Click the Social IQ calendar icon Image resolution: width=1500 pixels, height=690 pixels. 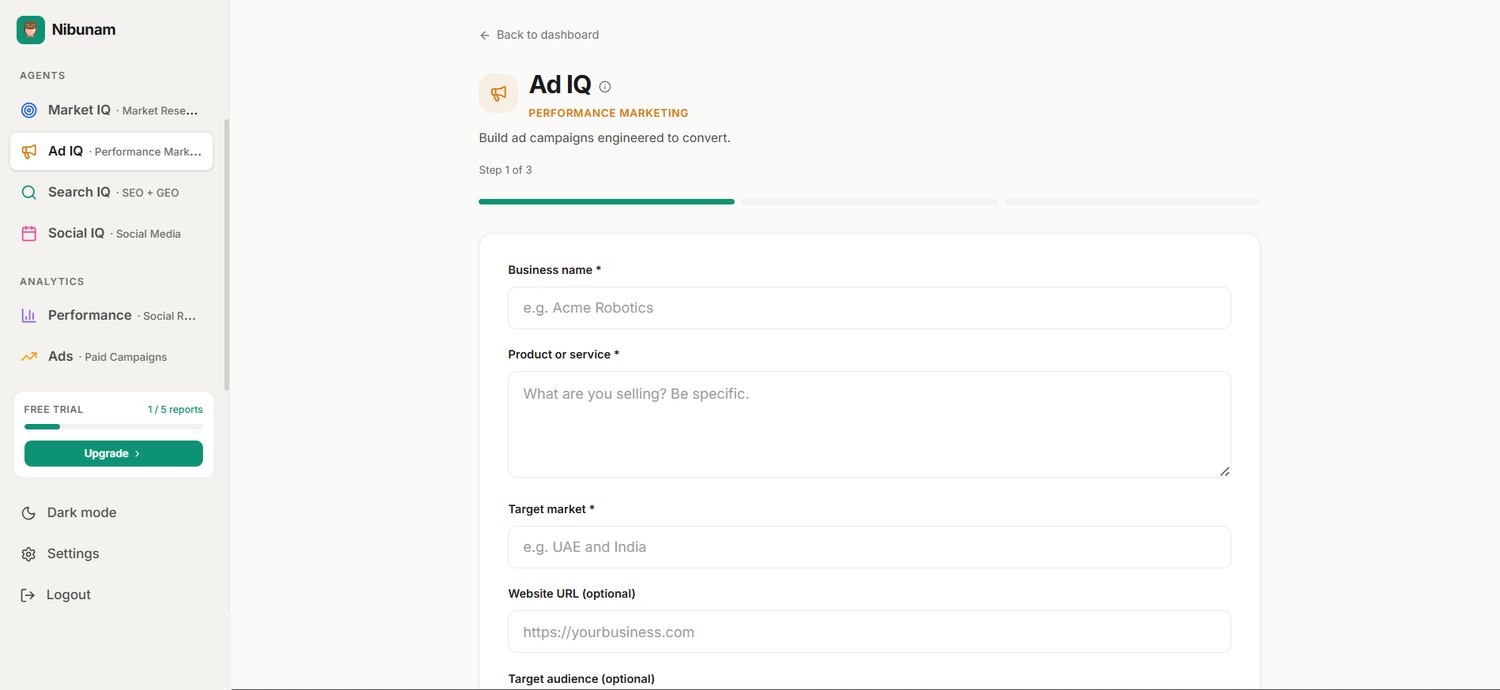coord(29,233)
